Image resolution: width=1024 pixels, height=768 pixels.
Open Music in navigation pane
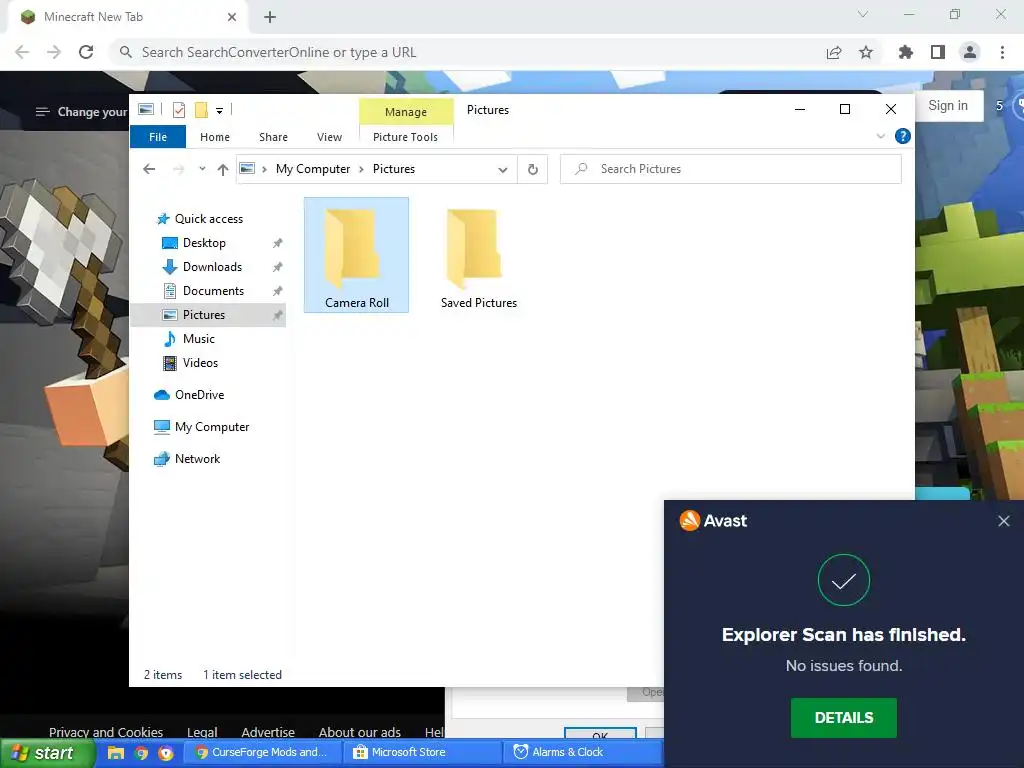[199, 339]
